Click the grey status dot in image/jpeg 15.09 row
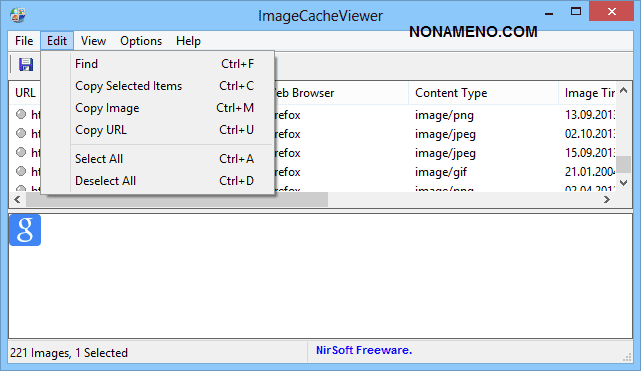641x371 pixels. click(21, 152)
